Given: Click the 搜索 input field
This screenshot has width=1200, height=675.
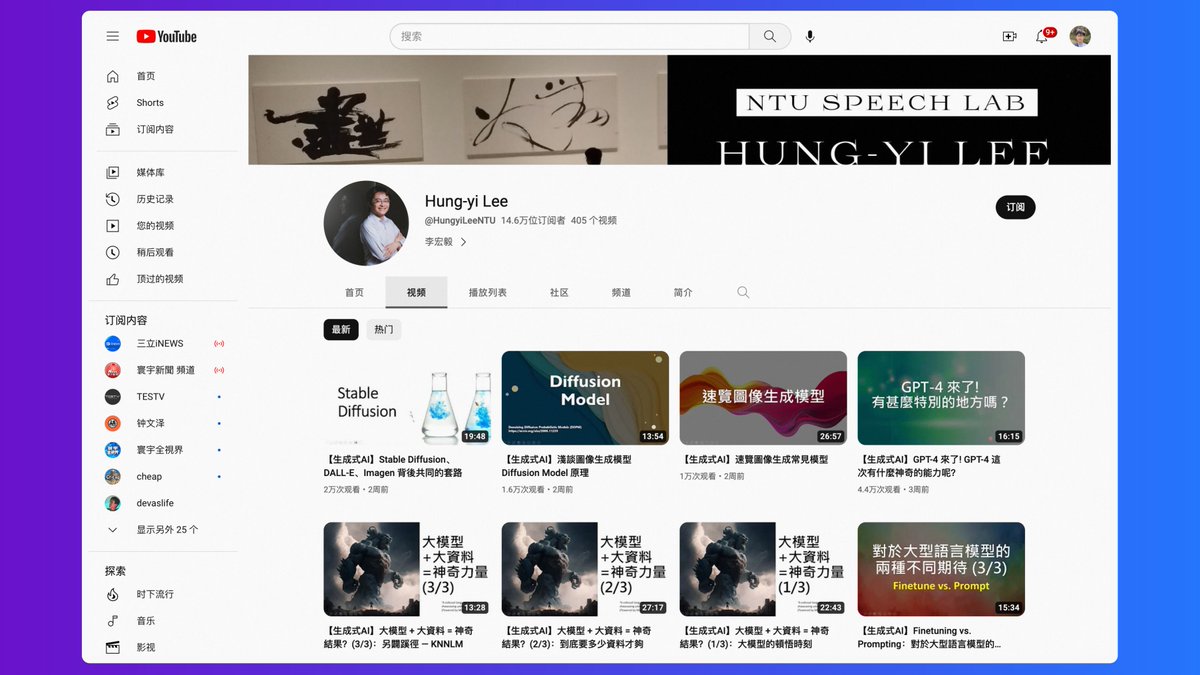Looking at the screenshot, I should [x=569, y=36].
